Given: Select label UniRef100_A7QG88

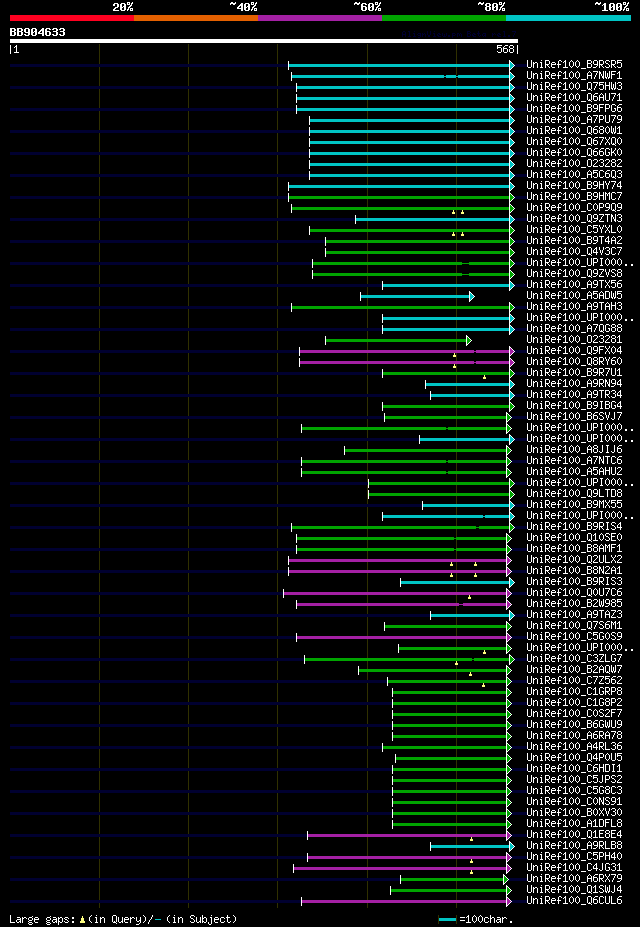Looking at the screenshot, I should click(x=574, y=329).
